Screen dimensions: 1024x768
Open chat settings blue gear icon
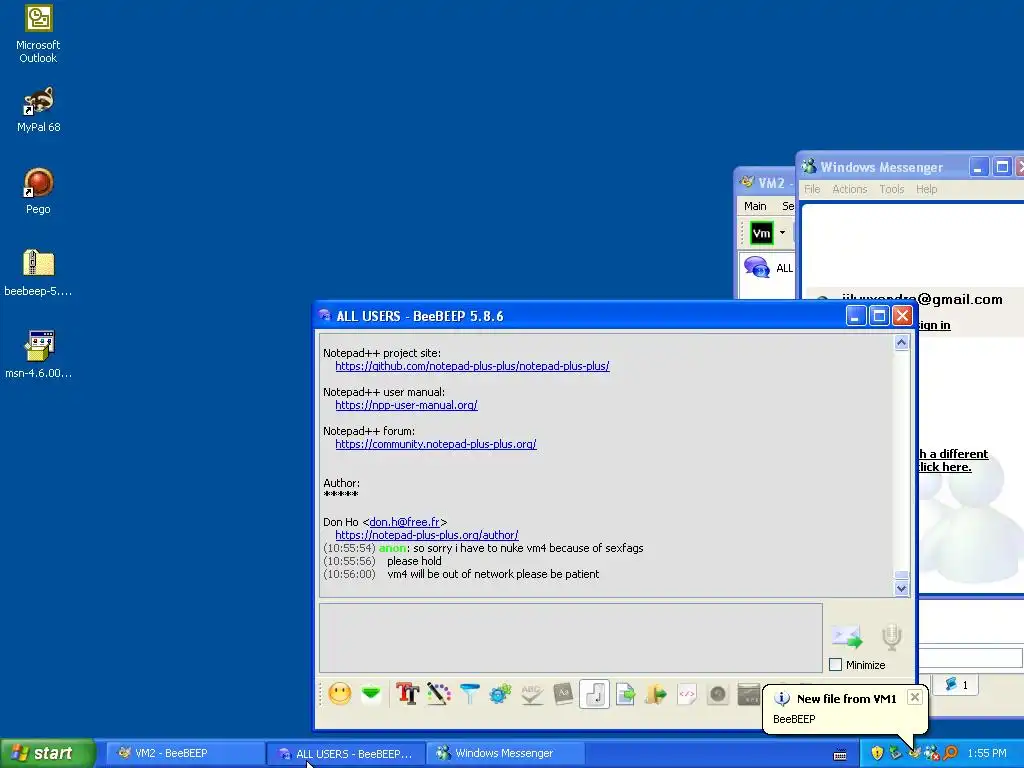coord(500,694)
